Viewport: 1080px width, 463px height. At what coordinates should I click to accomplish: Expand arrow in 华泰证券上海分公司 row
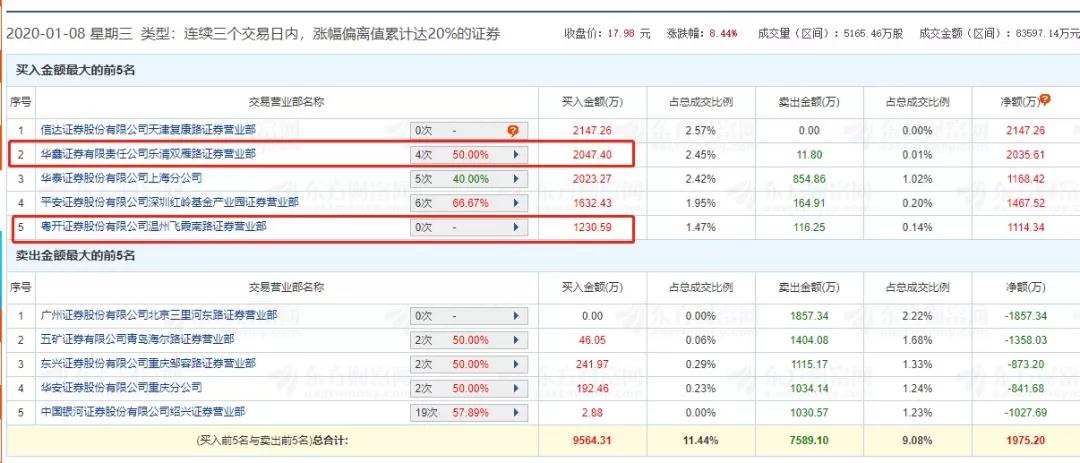tap(516, 179)
